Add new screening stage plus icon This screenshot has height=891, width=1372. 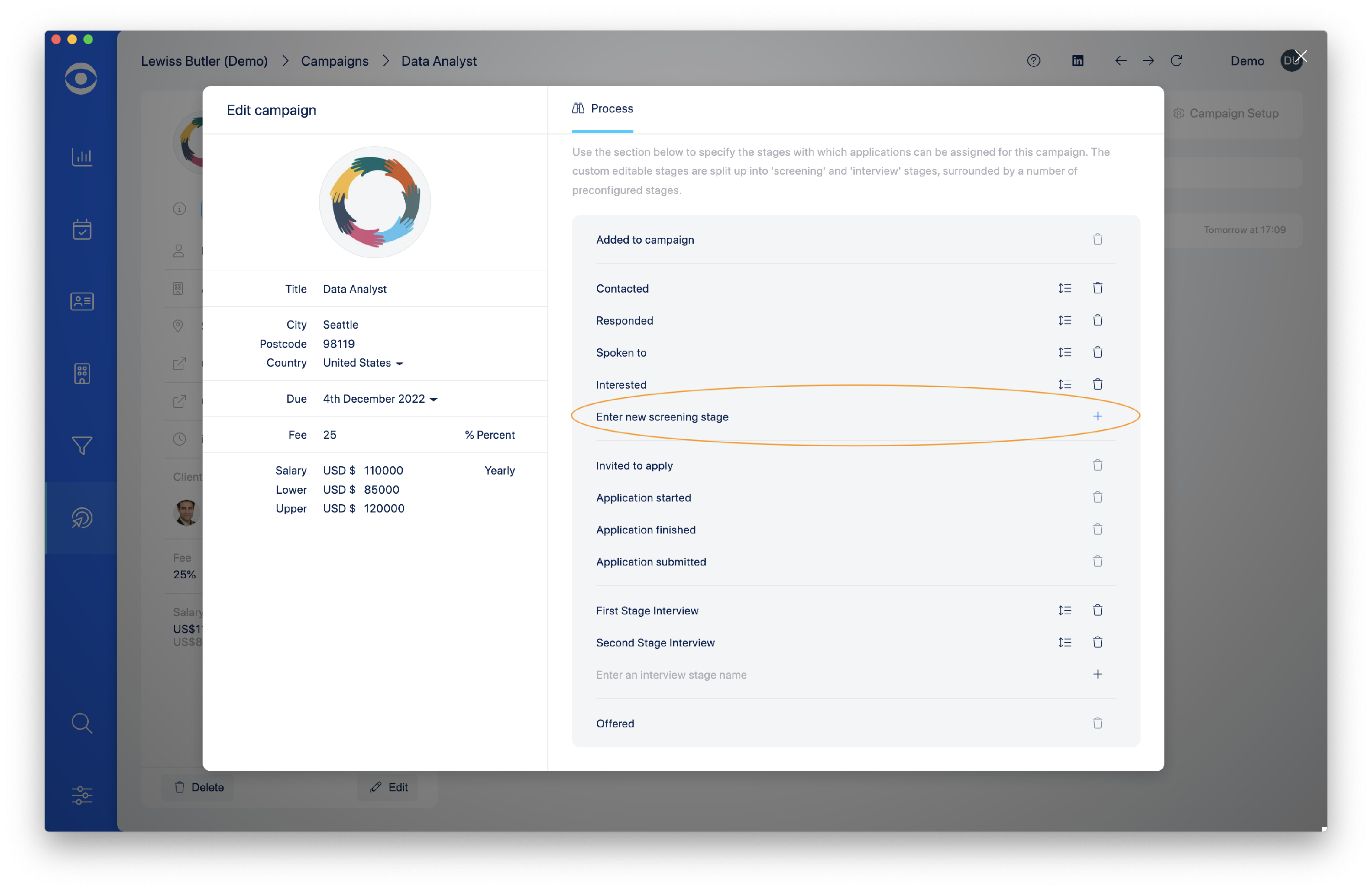click(1097, 416)
